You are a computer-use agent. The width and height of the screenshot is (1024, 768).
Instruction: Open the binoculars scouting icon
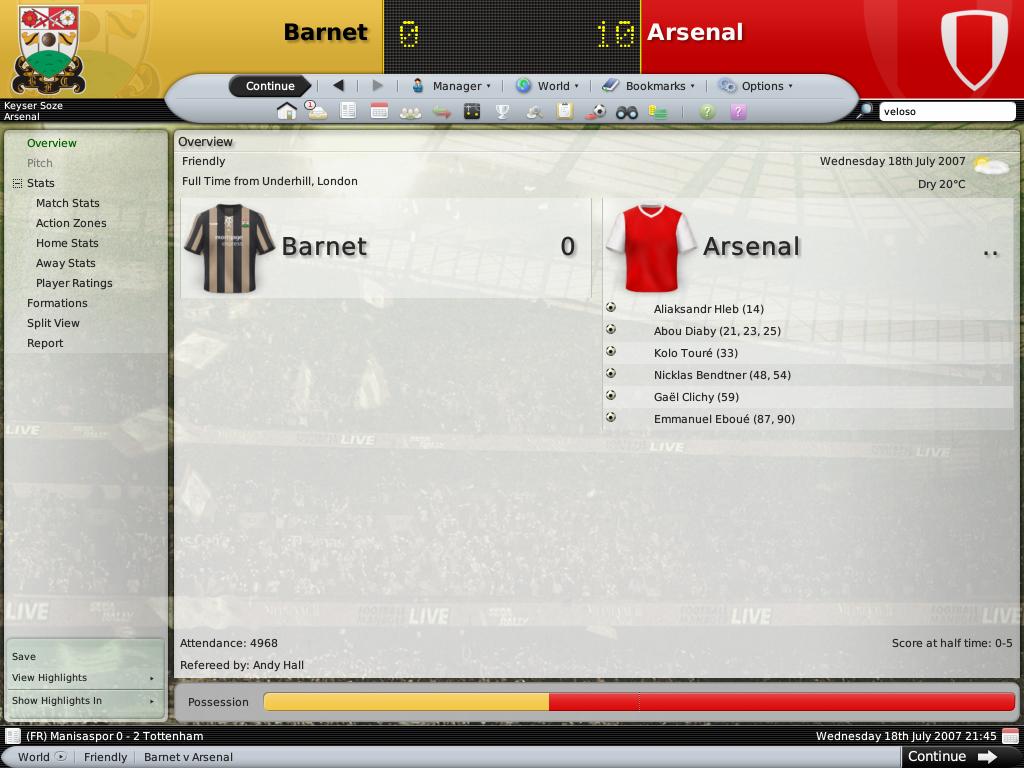(x=626, y=112)
